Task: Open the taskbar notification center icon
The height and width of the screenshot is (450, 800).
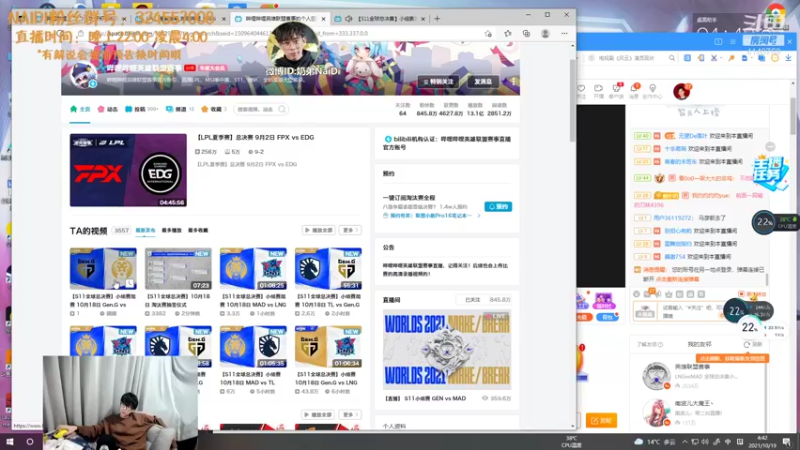Action: point(787,442)
